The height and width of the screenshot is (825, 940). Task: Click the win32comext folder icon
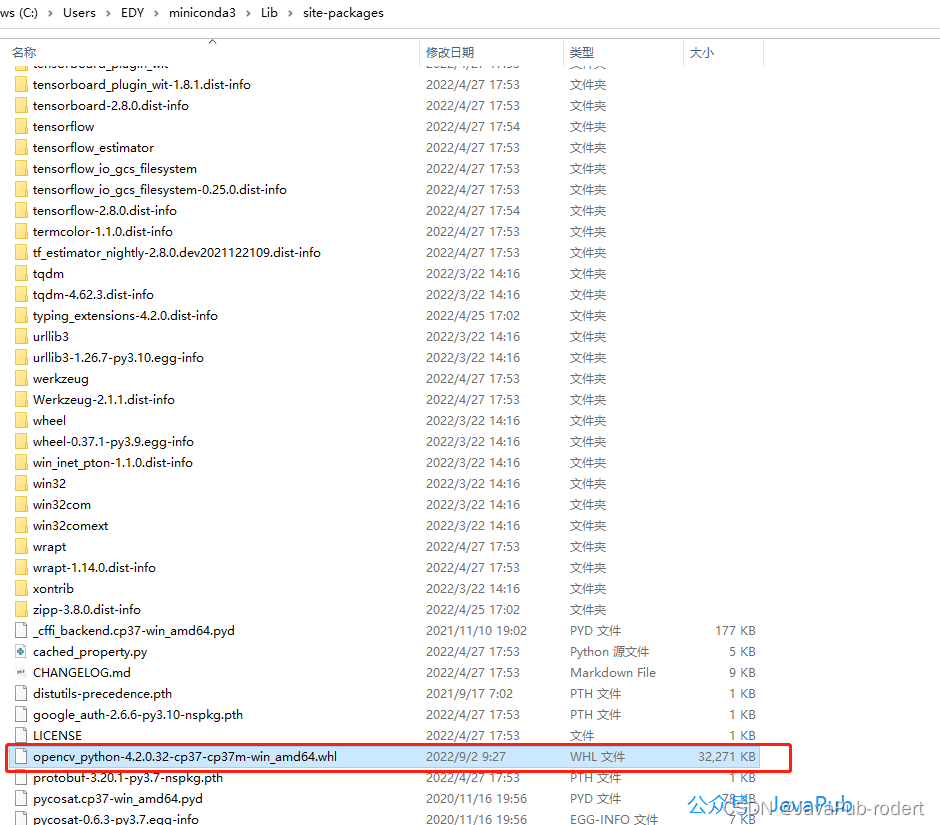(x=22, y=525)
